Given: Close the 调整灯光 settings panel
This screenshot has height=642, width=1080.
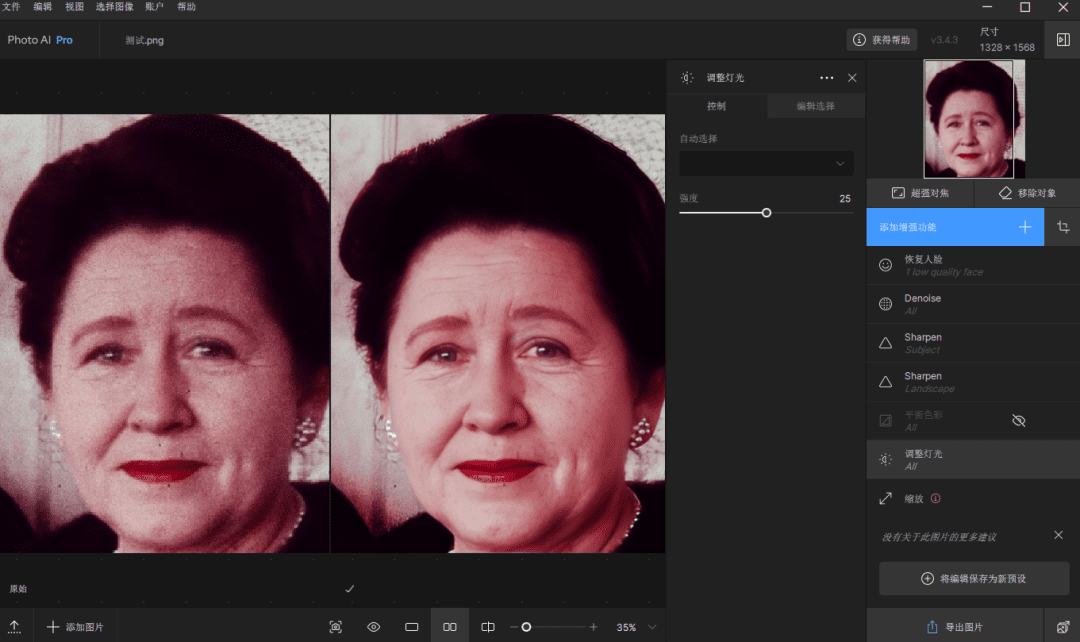Looking at the screenshot, I should [x=852, y=78].
